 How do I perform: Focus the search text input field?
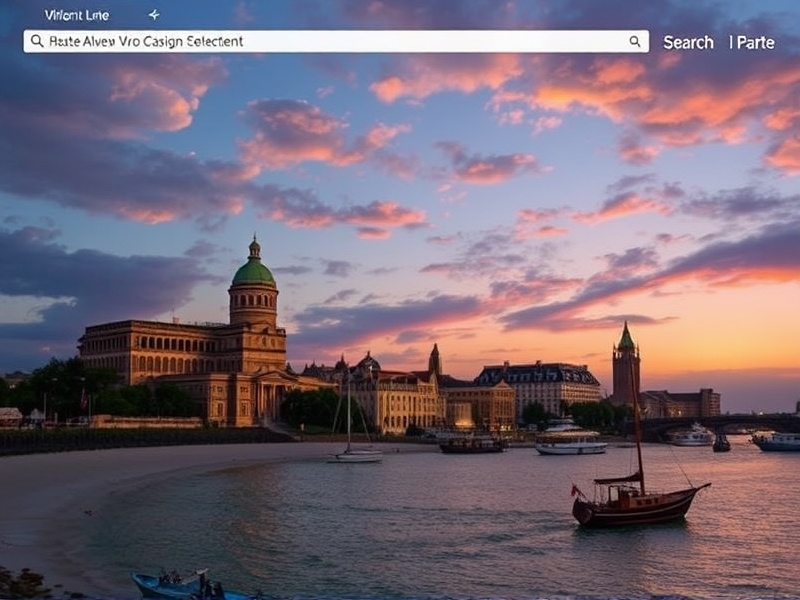330,41
